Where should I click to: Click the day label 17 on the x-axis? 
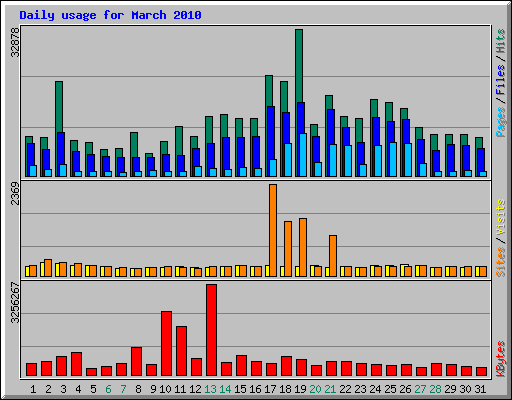coord(270,389)
